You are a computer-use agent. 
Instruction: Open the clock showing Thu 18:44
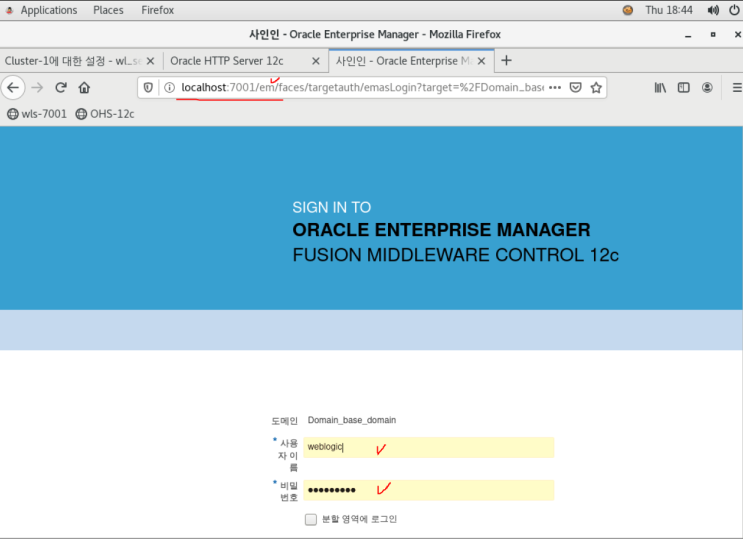point(669,10)
